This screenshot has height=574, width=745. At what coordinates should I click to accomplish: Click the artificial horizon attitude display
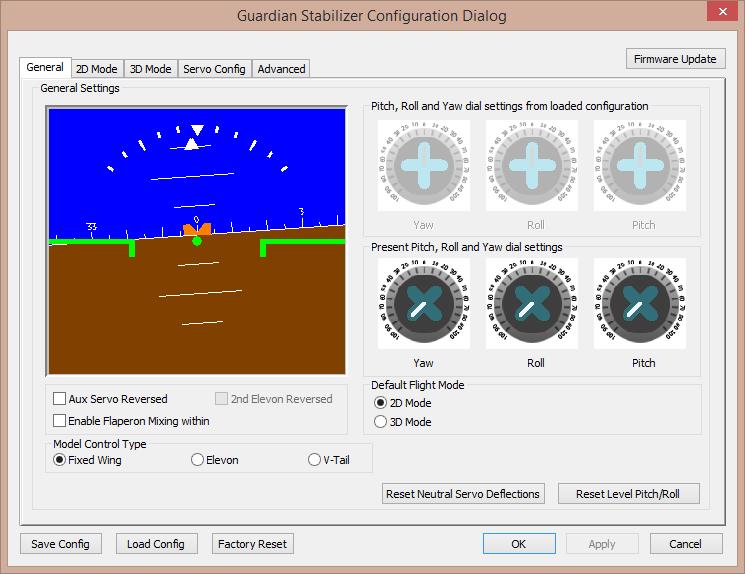(x=197, y=241)
